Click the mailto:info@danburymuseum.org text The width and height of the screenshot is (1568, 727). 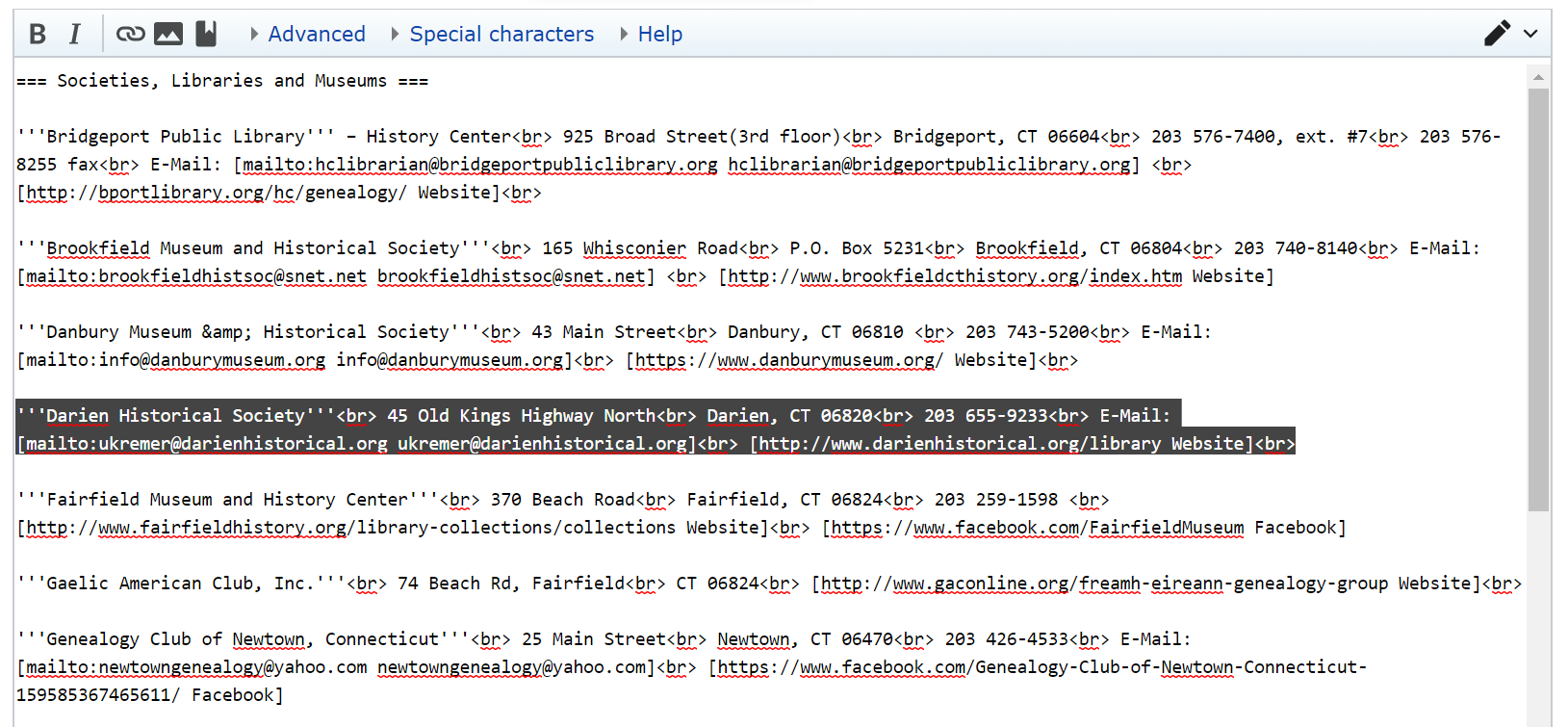176,360
